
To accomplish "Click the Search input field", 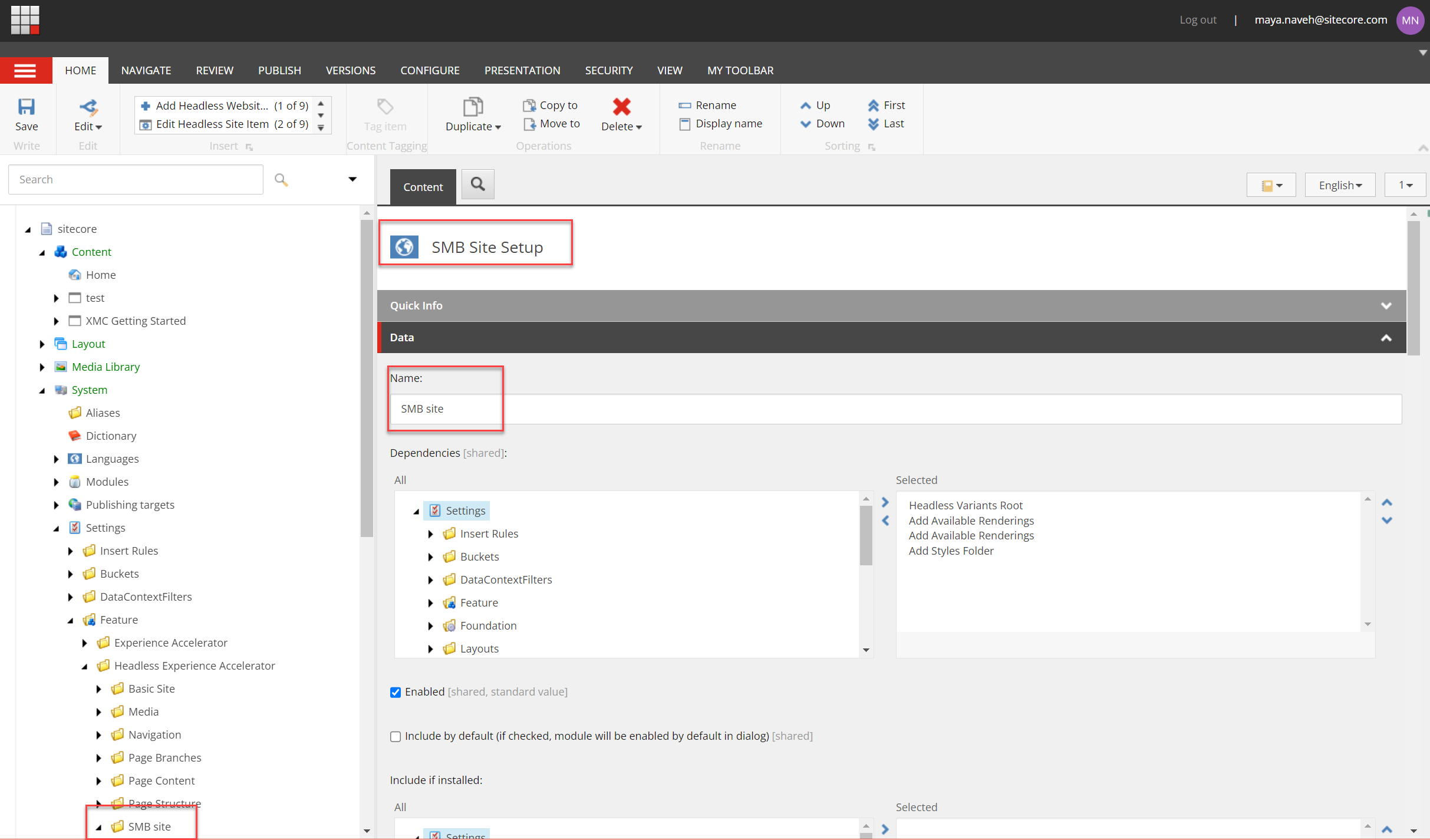I will 136,179.
